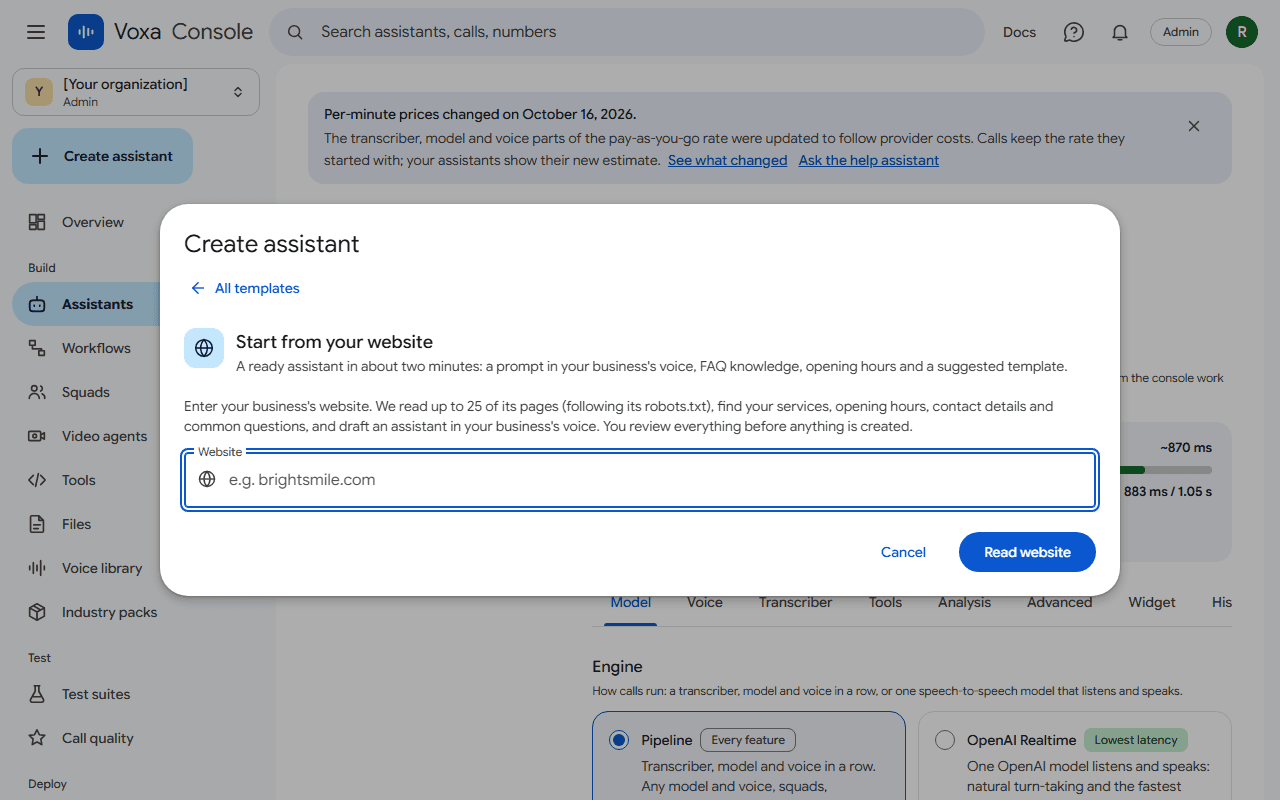Open the hamburger navigation menu
Screen dimensions: 1280x800
pyautogui.click(x=36, y=32)
